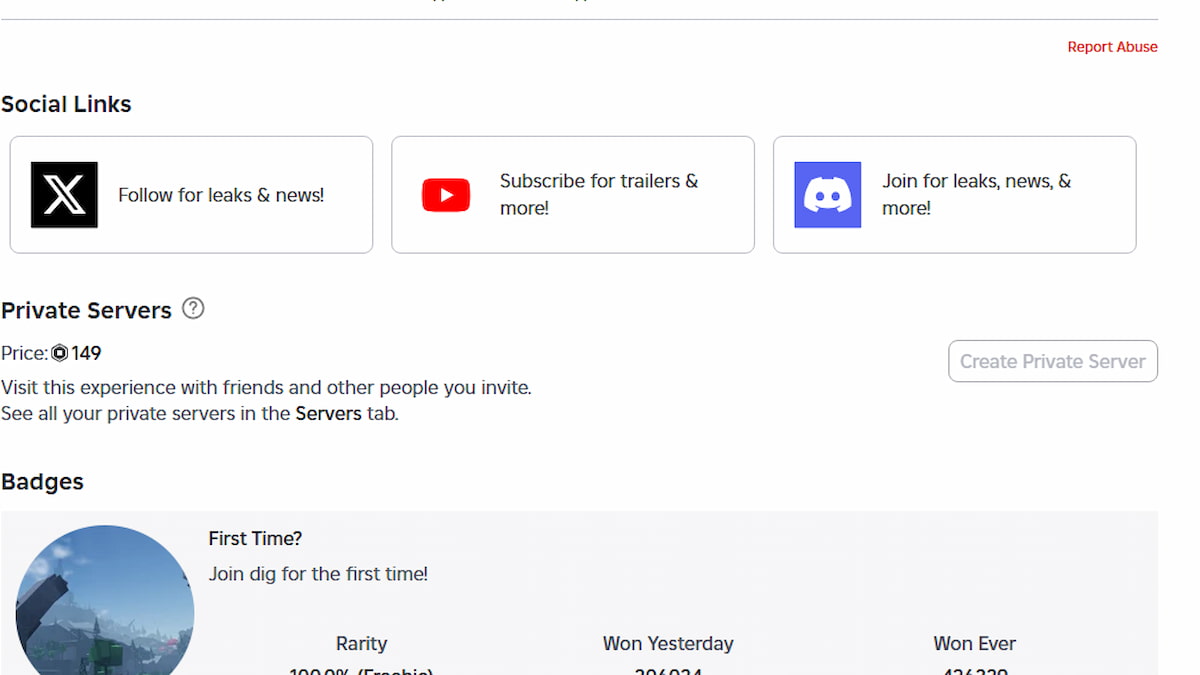Click the 'First Time?' badge title
Screen dimensions: 1200x675
(255, 539)
